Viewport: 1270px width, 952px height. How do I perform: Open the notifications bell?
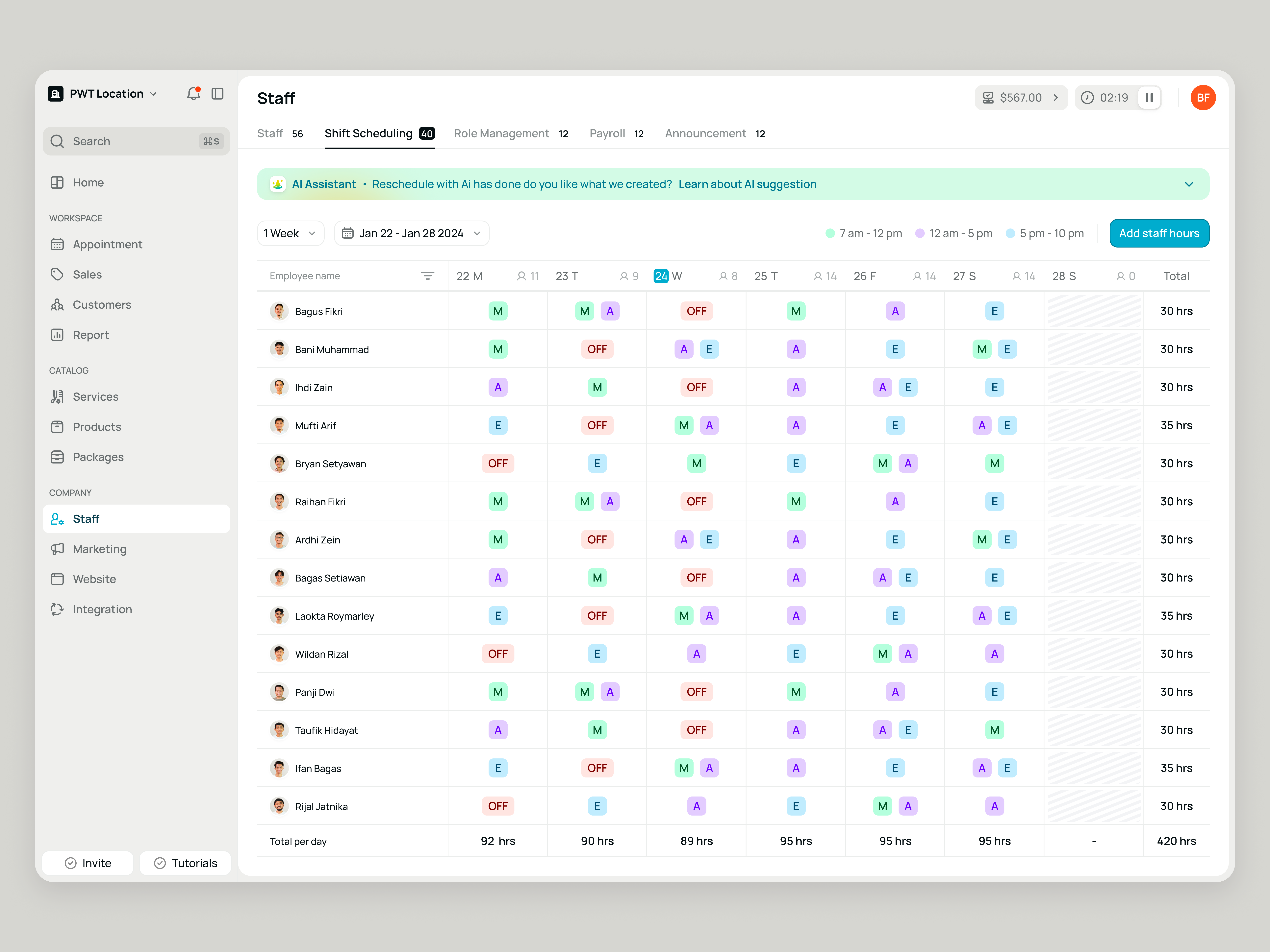[x=193, y=94]
